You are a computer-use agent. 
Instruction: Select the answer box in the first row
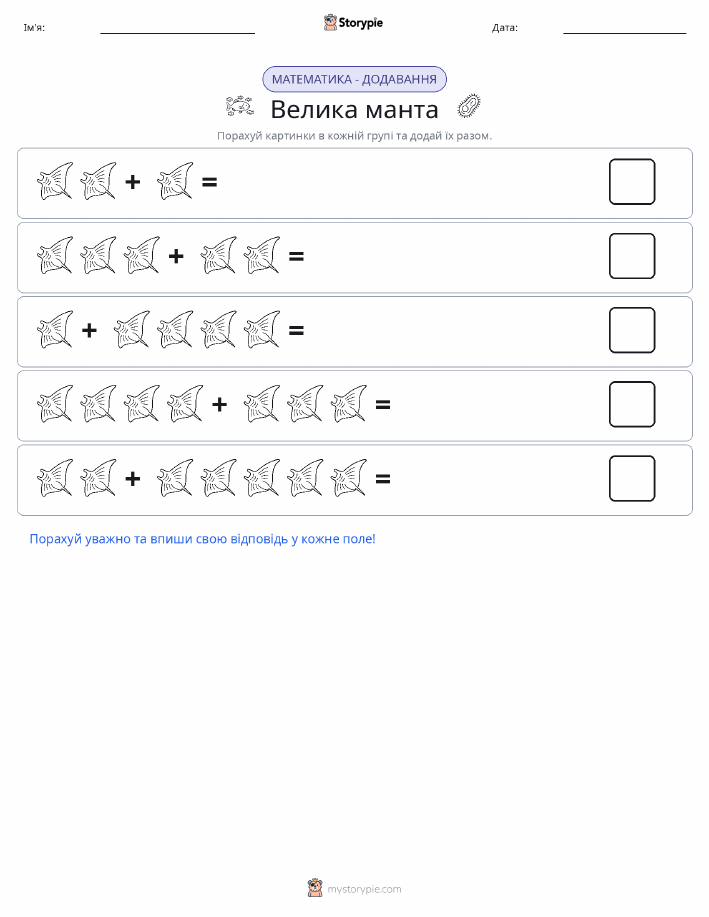pyautogui.click(x=632, y=181)
